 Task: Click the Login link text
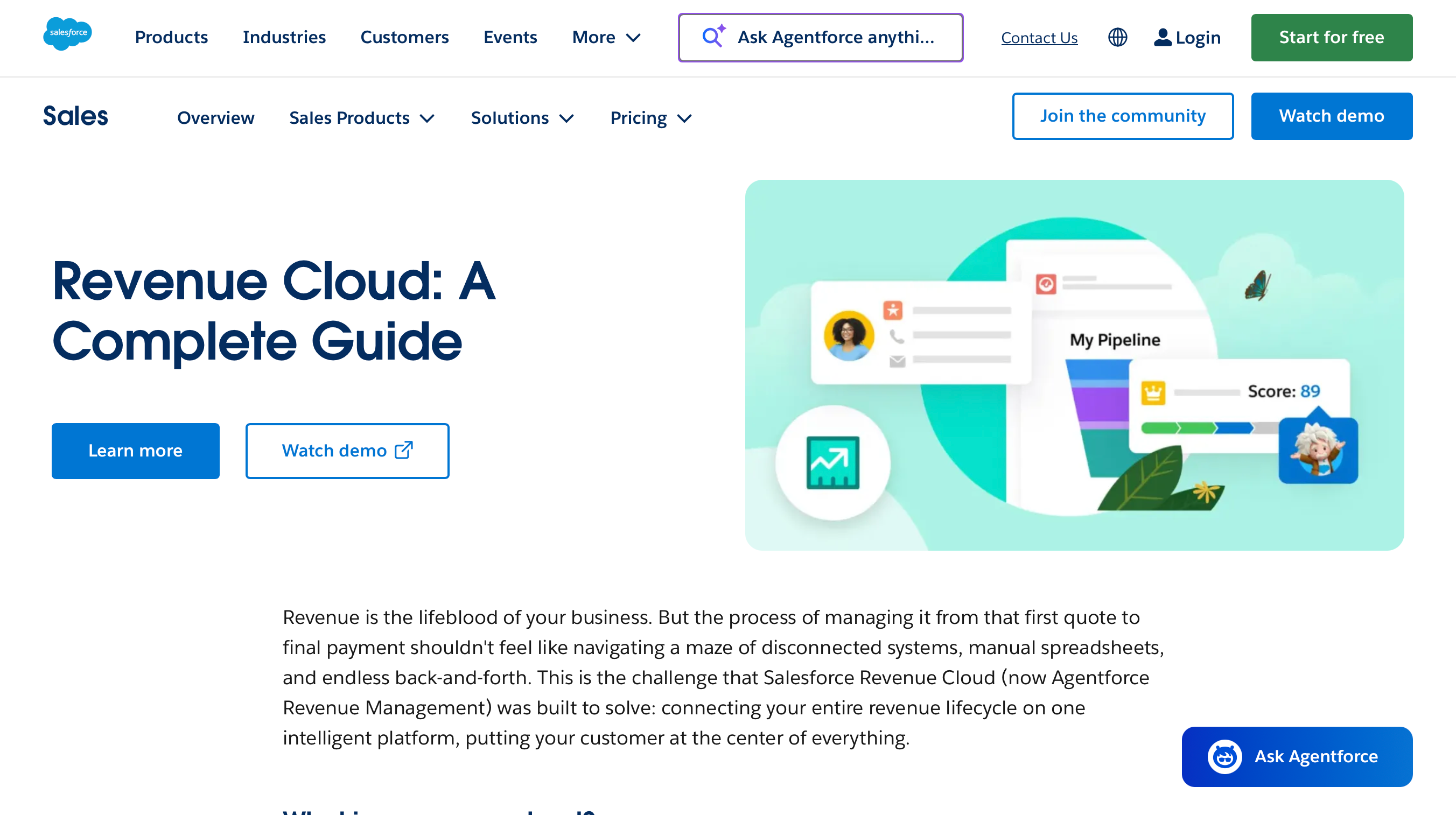pyautogui.click(x=1198, y=38)
